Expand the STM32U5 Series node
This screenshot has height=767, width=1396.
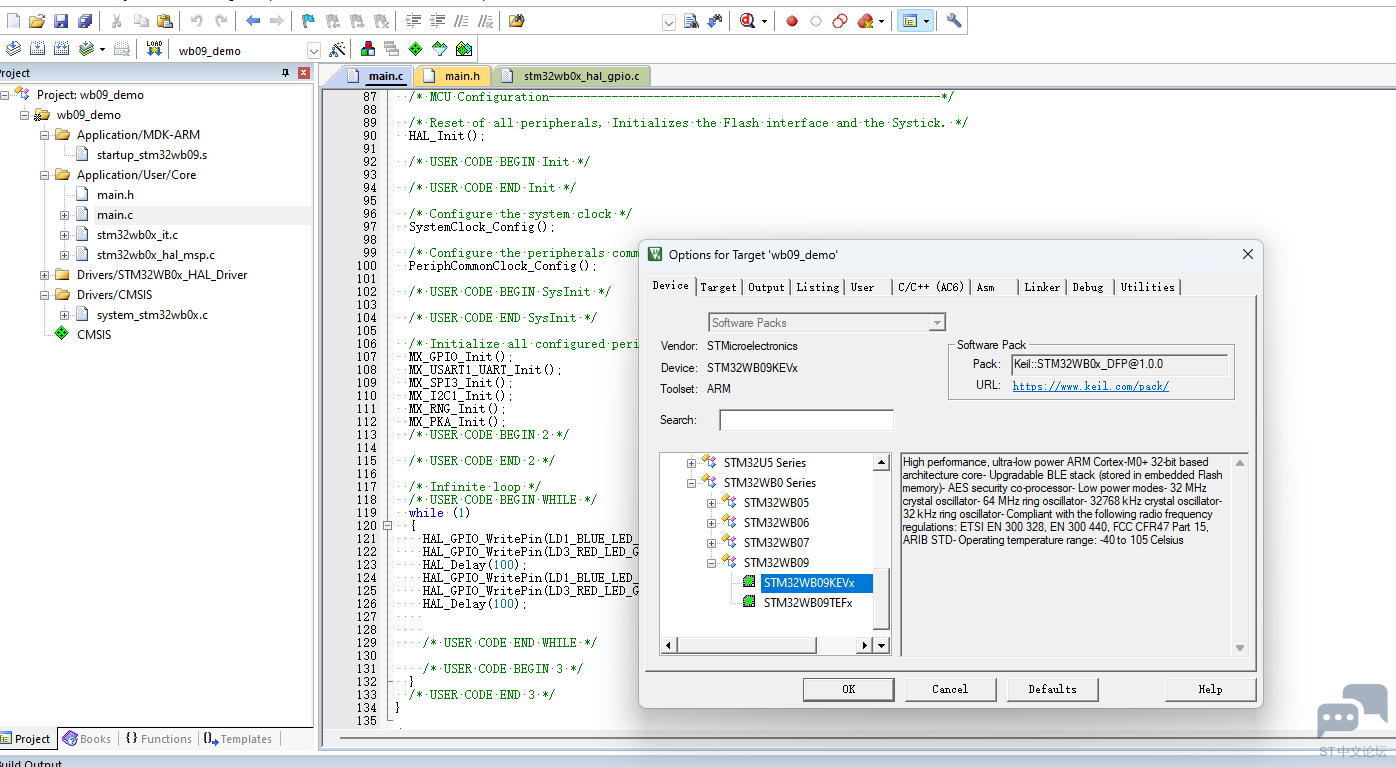pos(691,463)
